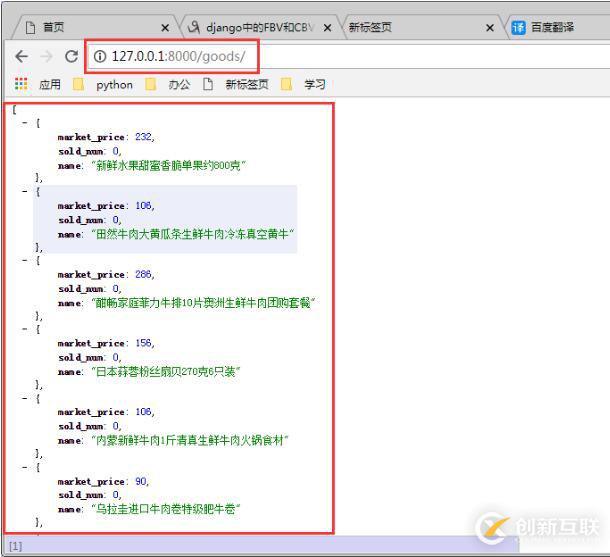Reload the page with the refresh icon
Image resolution: width=610 pixels, height=557 pixels.
71,57
